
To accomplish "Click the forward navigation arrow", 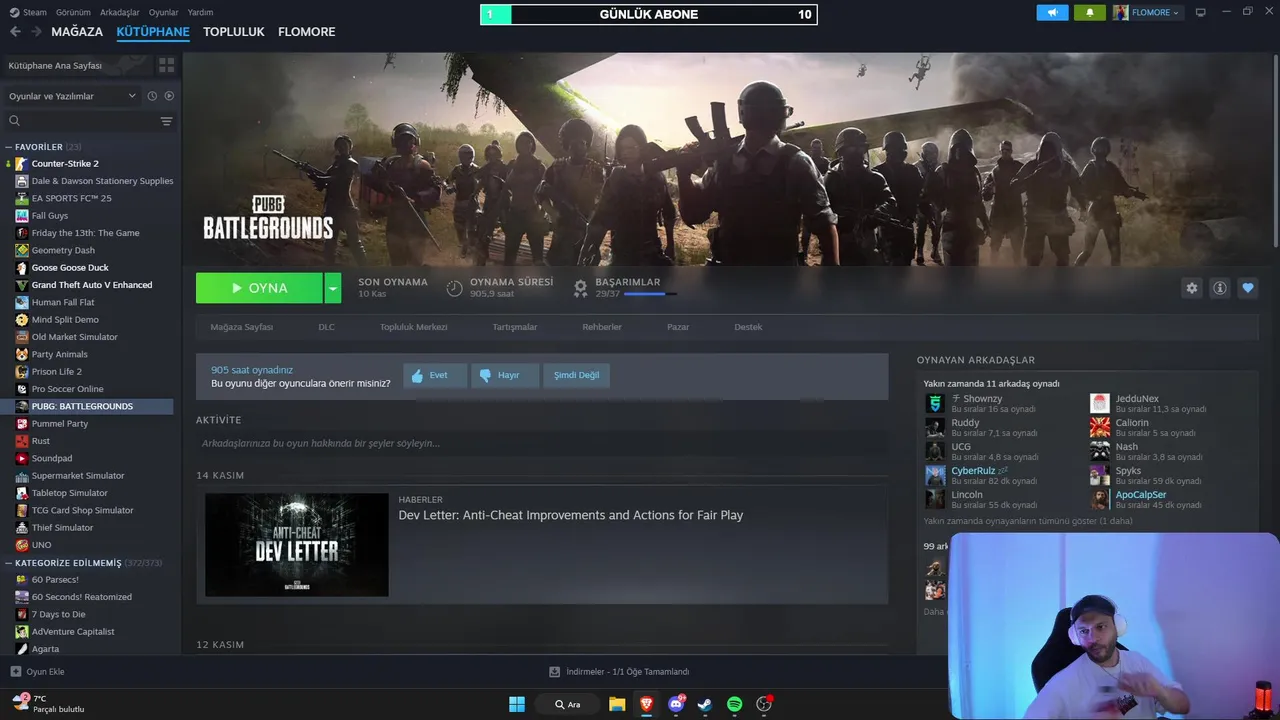I will pos(36,32).
